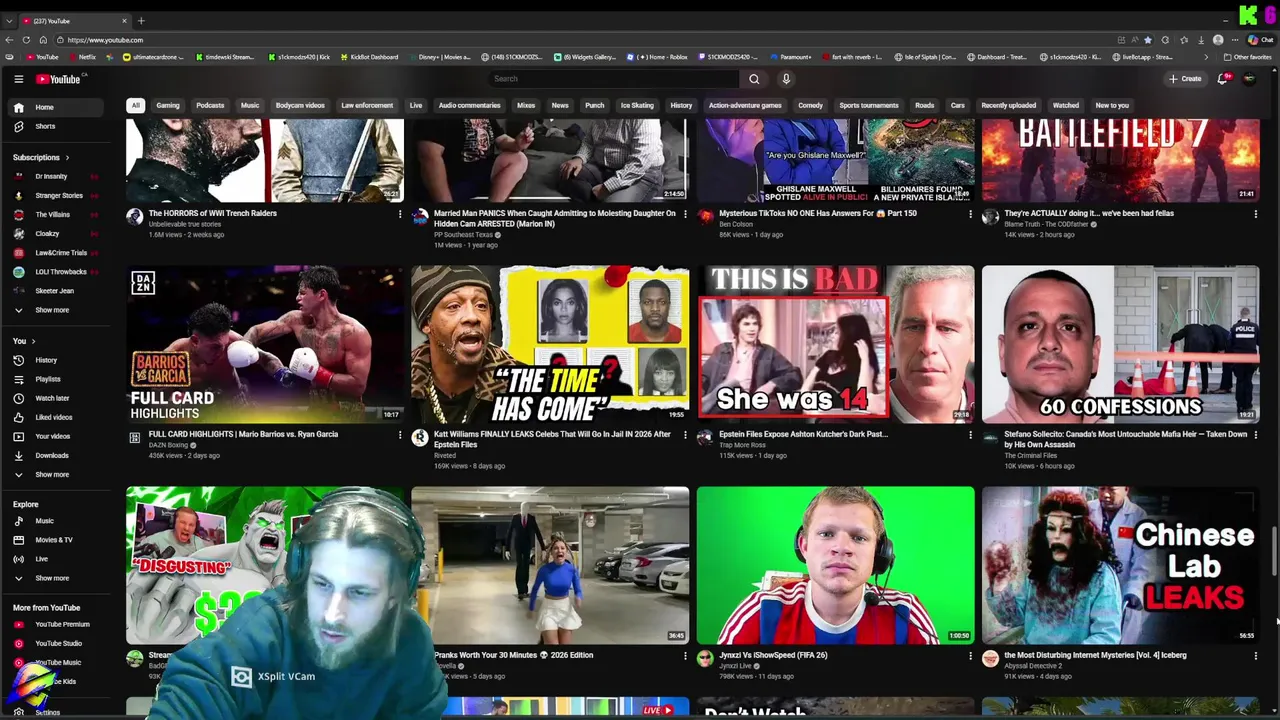The image size is (1280, 720).
Task: Show more subscriptions
Action: point(54,310)
